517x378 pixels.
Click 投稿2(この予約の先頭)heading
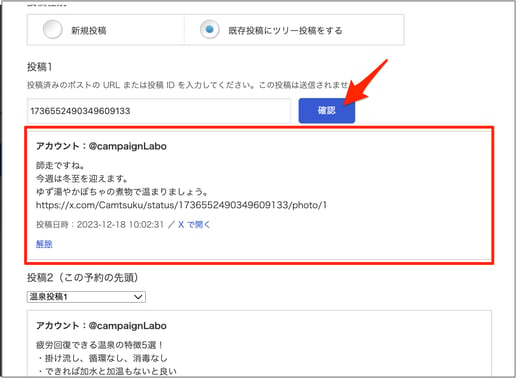(82, 277)
